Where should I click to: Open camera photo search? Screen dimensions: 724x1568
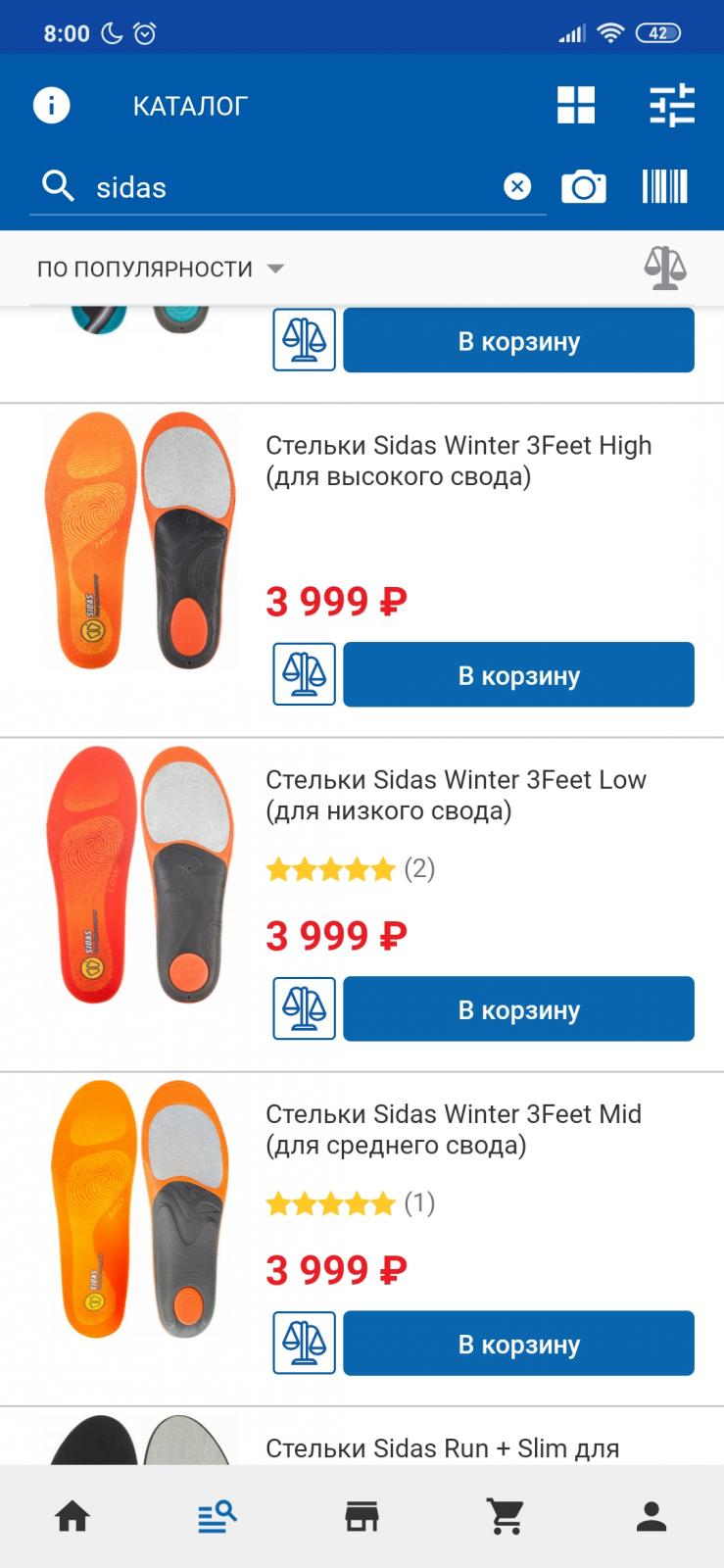coord(584,186)
